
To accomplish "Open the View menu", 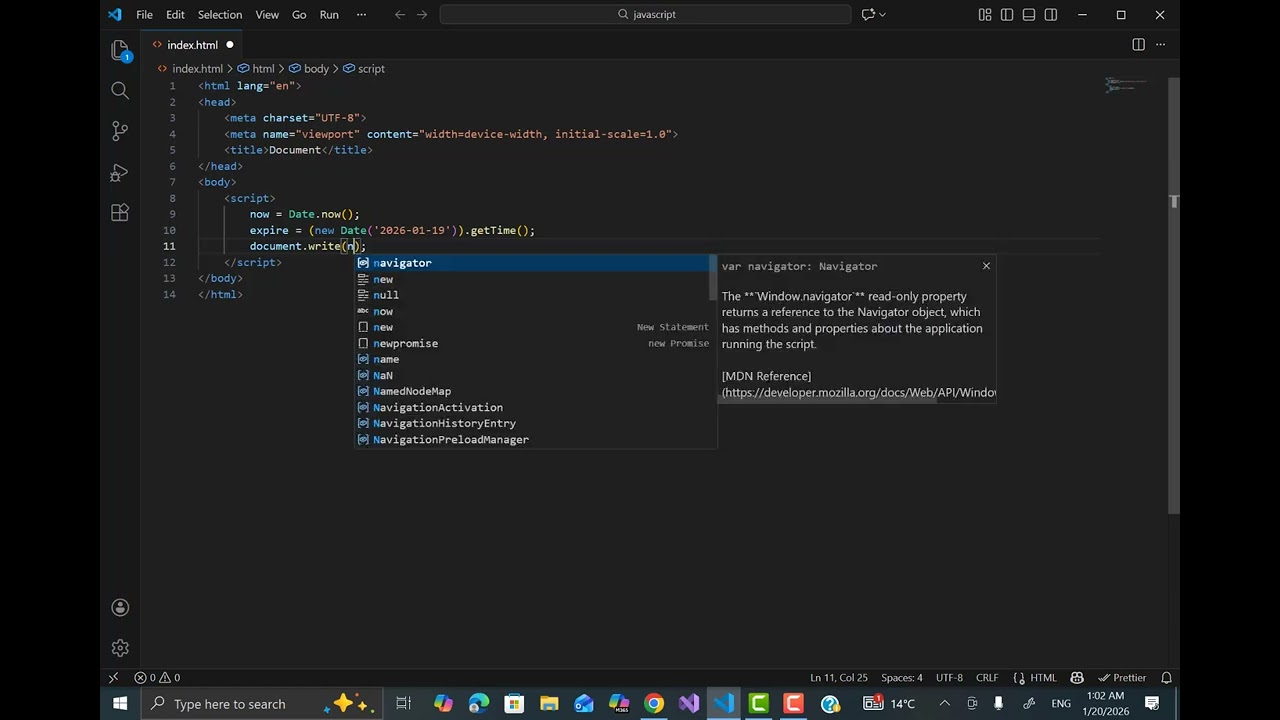I will coord(267,15).
